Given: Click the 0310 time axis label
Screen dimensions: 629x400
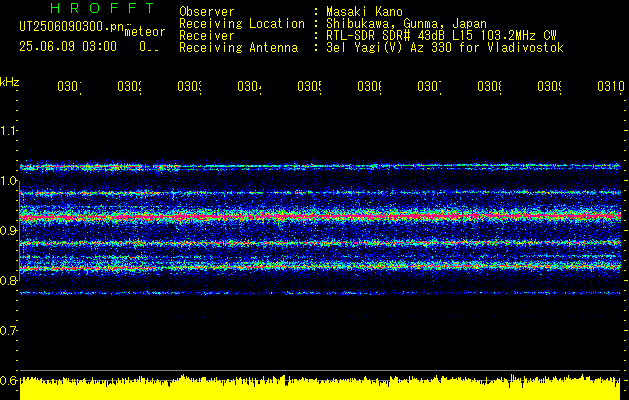Looking at the screenshot, I should 611,86.
